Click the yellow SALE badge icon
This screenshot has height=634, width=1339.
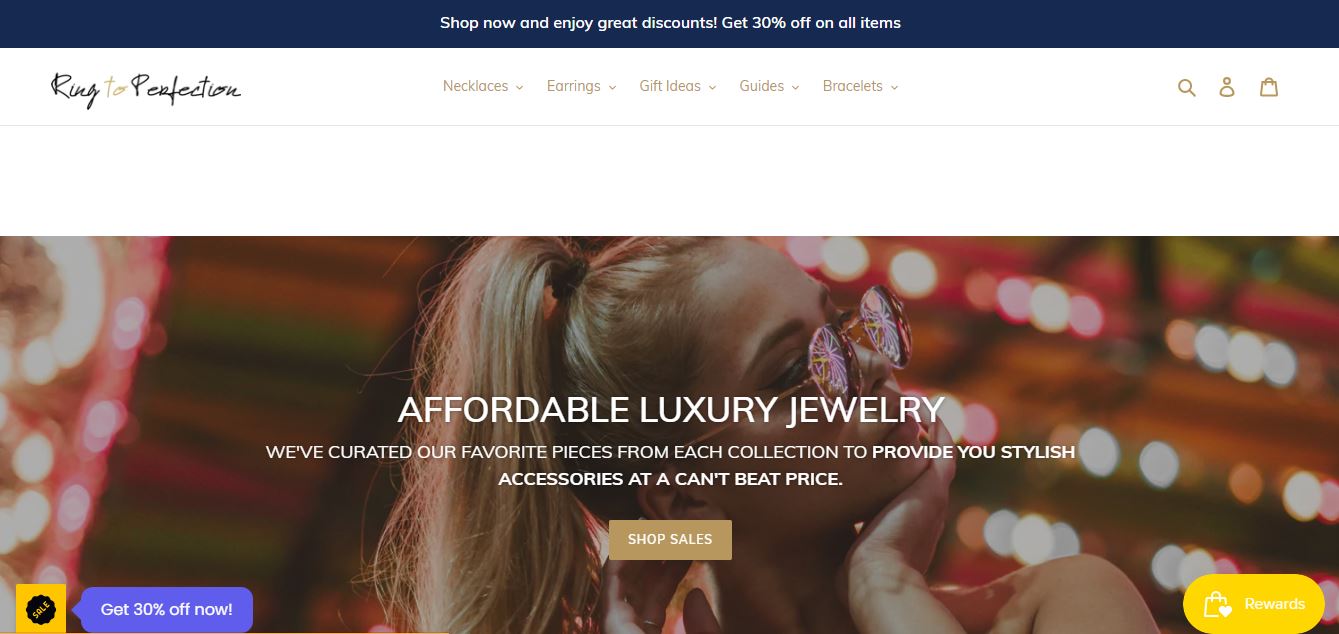(x=41, y=608)
